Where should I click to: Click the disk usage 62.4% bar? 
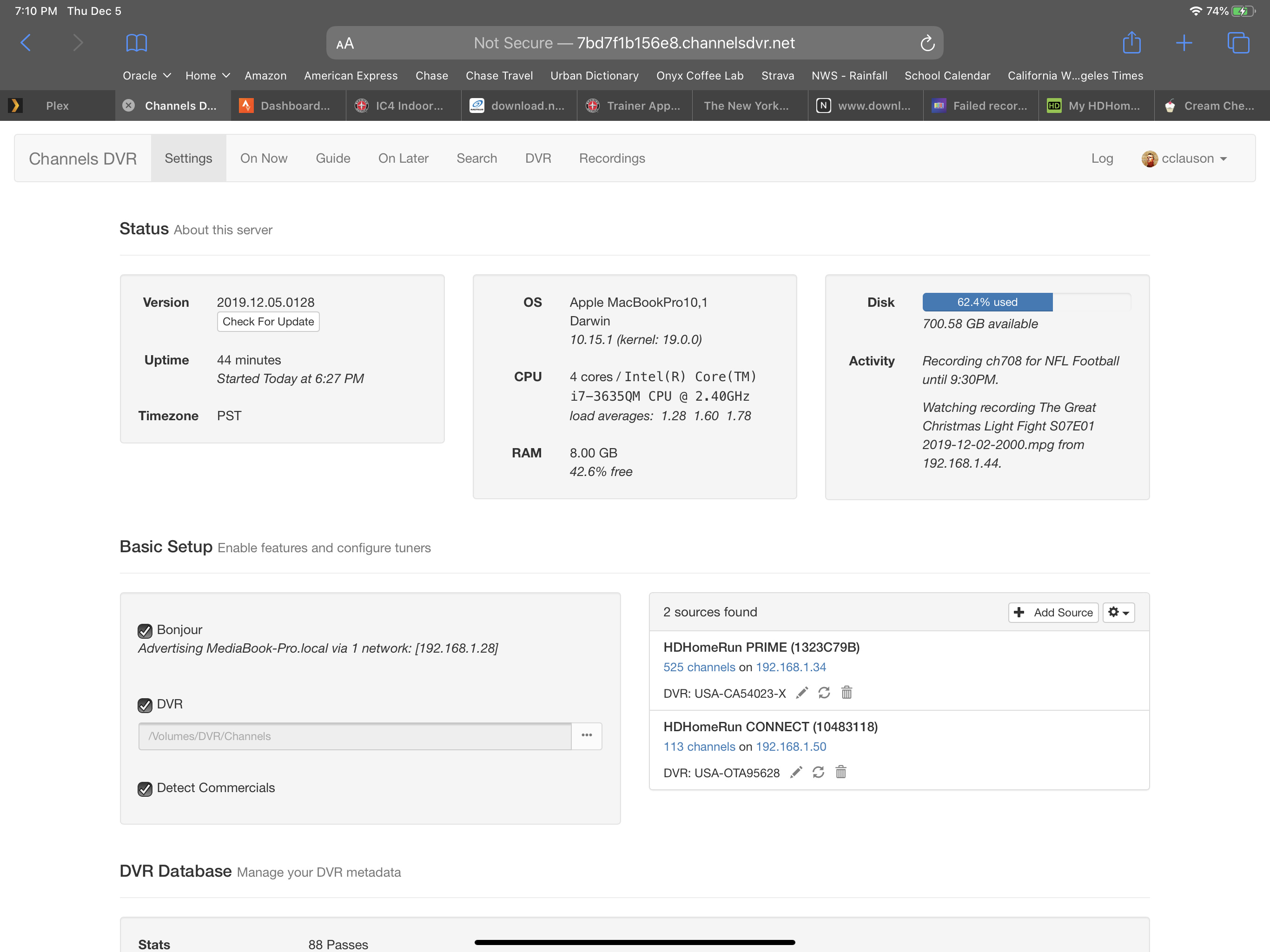pos(987,302)
